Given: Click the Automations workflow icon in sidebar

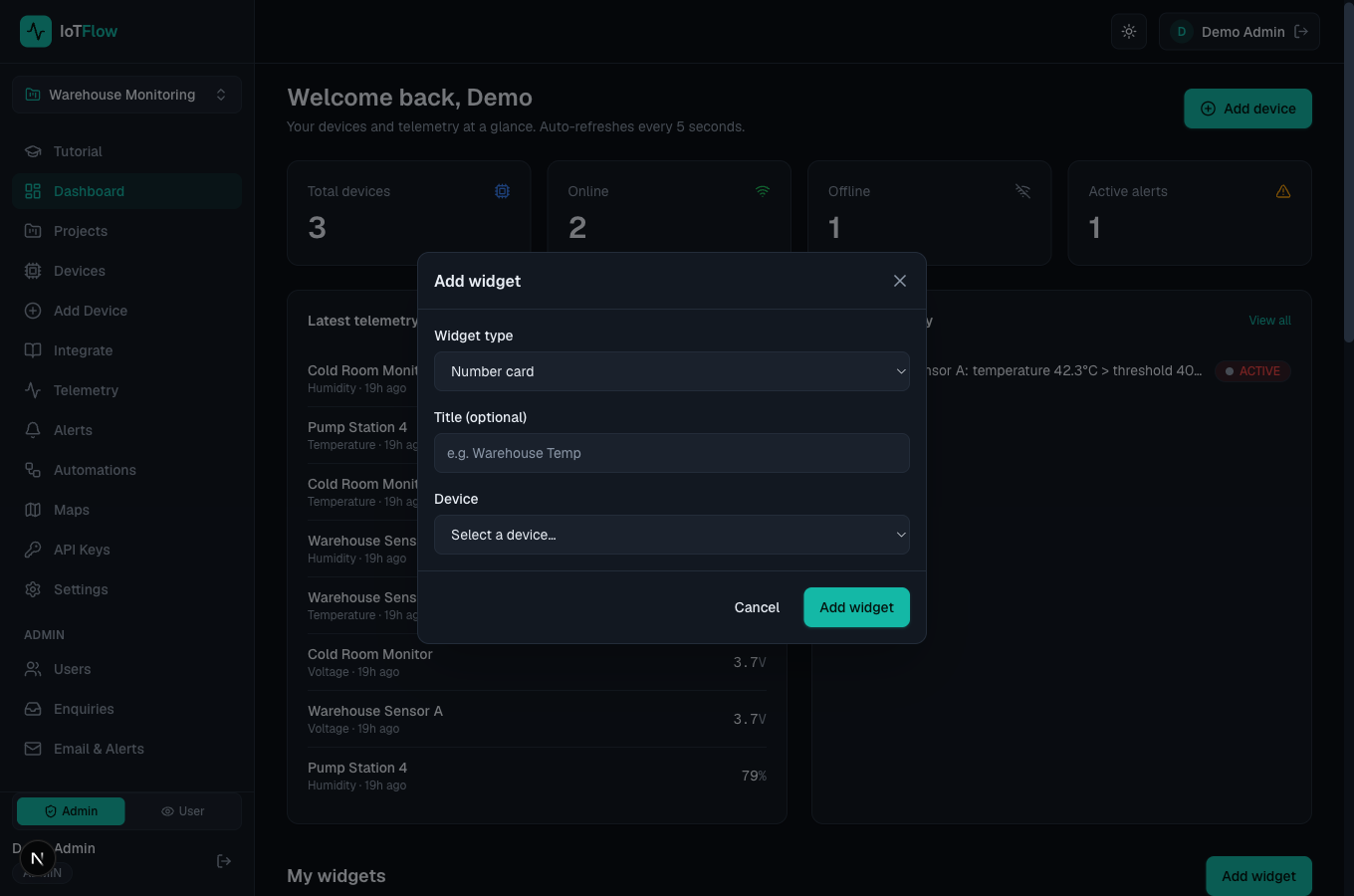Looking at the screenshot, I should click(x=33, y=470).
